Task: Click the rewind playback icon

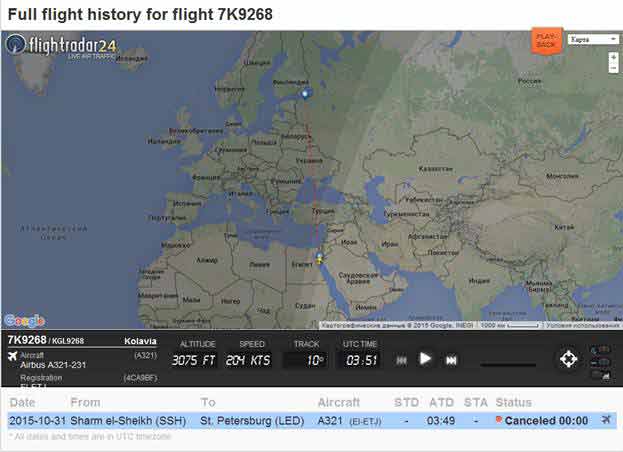Action: [x=401, y=359]
